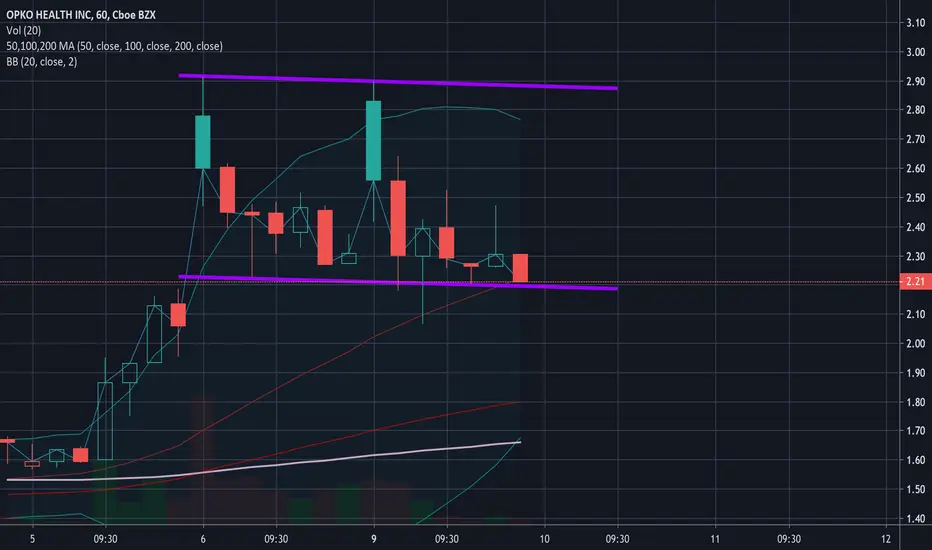
Task: Click the last red candle near 2.21
Action: click(x=520, y=268)
